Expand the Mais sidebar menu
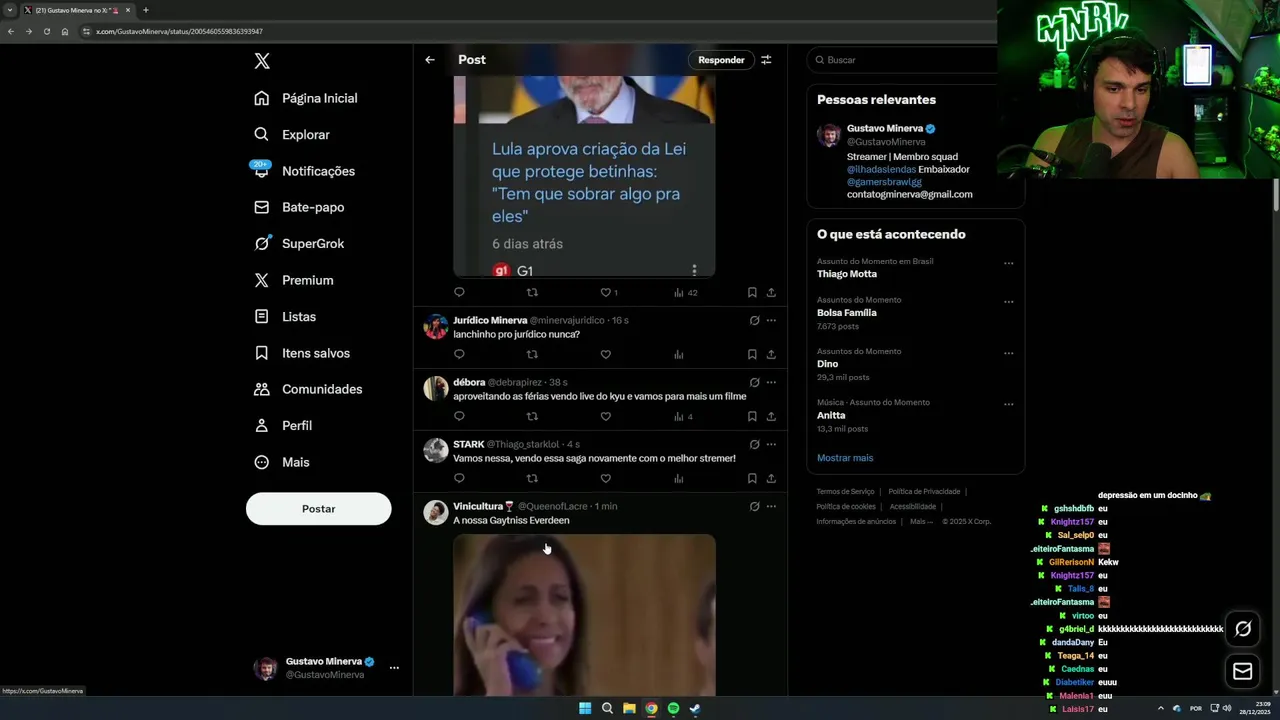The image size is (1280, 720). pos(282,462)
